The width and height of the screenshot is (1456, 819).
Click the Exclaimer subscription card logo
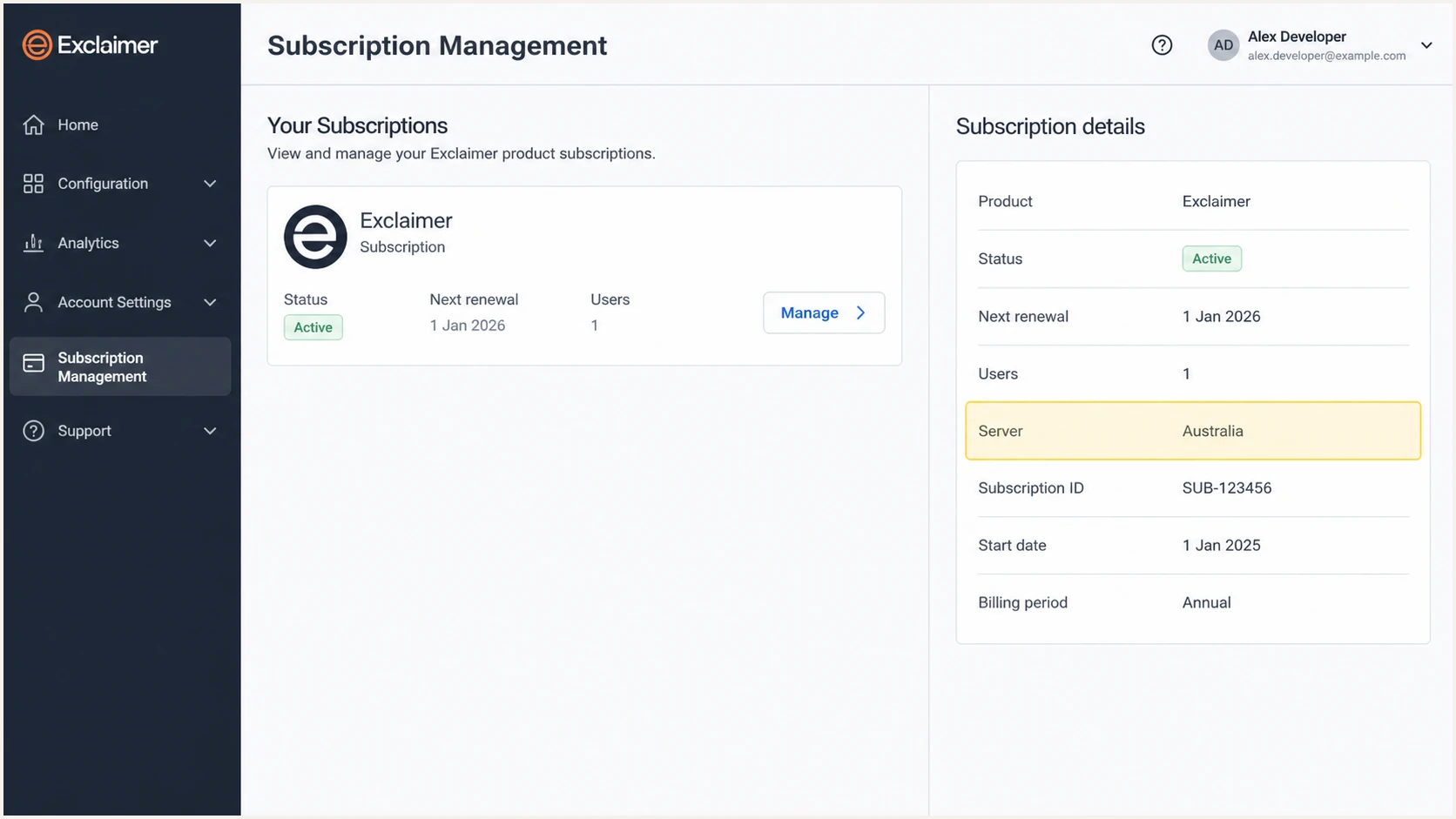pyautogui.click(x=315, y=237)
